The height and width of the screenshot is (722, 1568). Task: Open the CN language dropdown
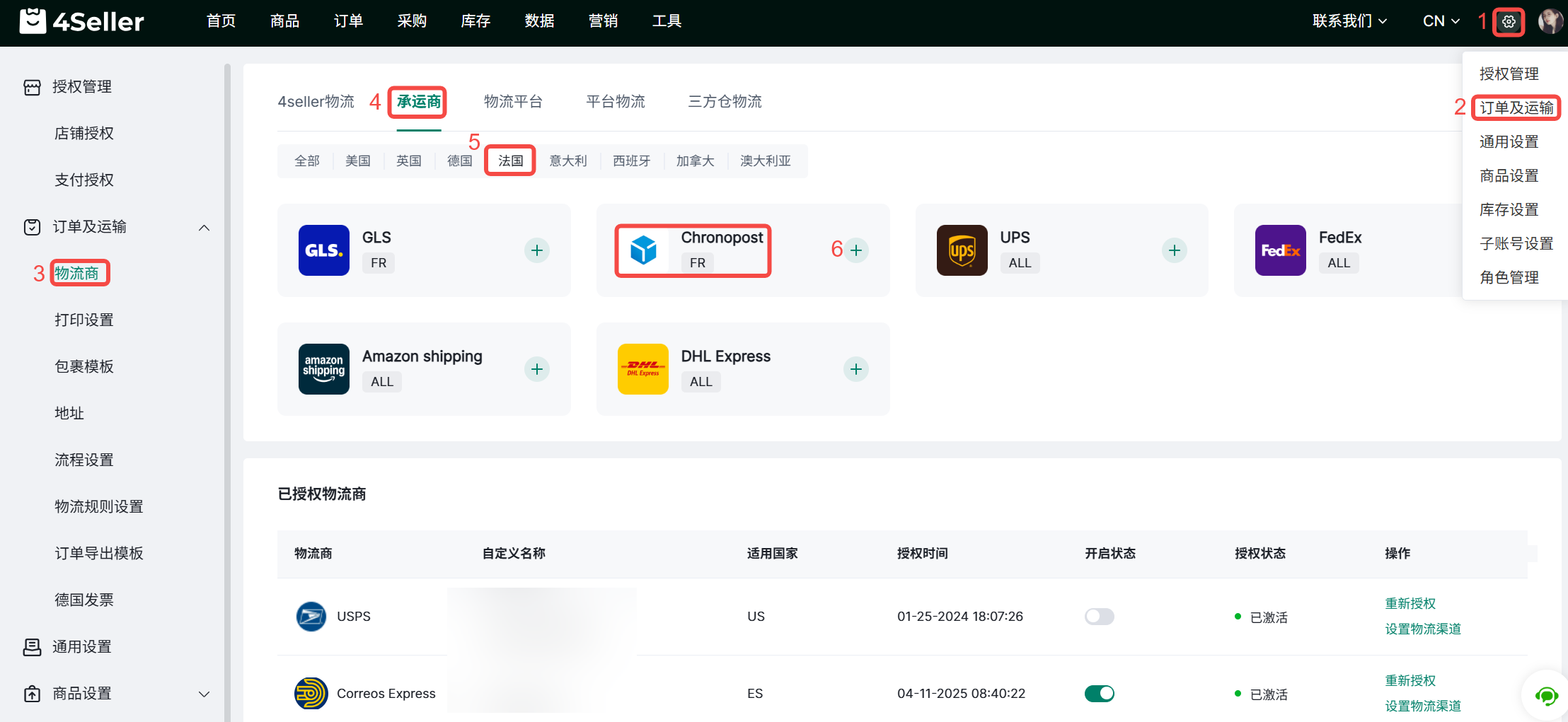click(1441, 21)
